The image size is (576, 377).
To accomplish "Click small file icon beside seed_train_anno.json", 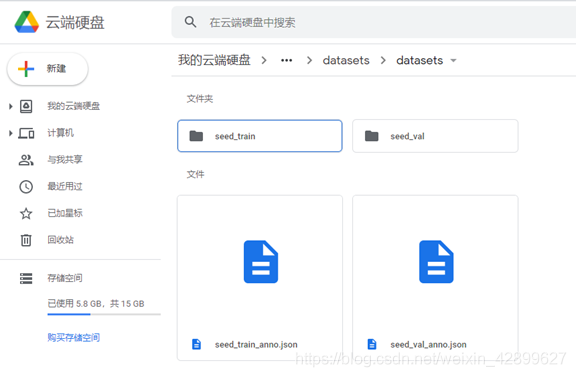I will tap(197, 344).
